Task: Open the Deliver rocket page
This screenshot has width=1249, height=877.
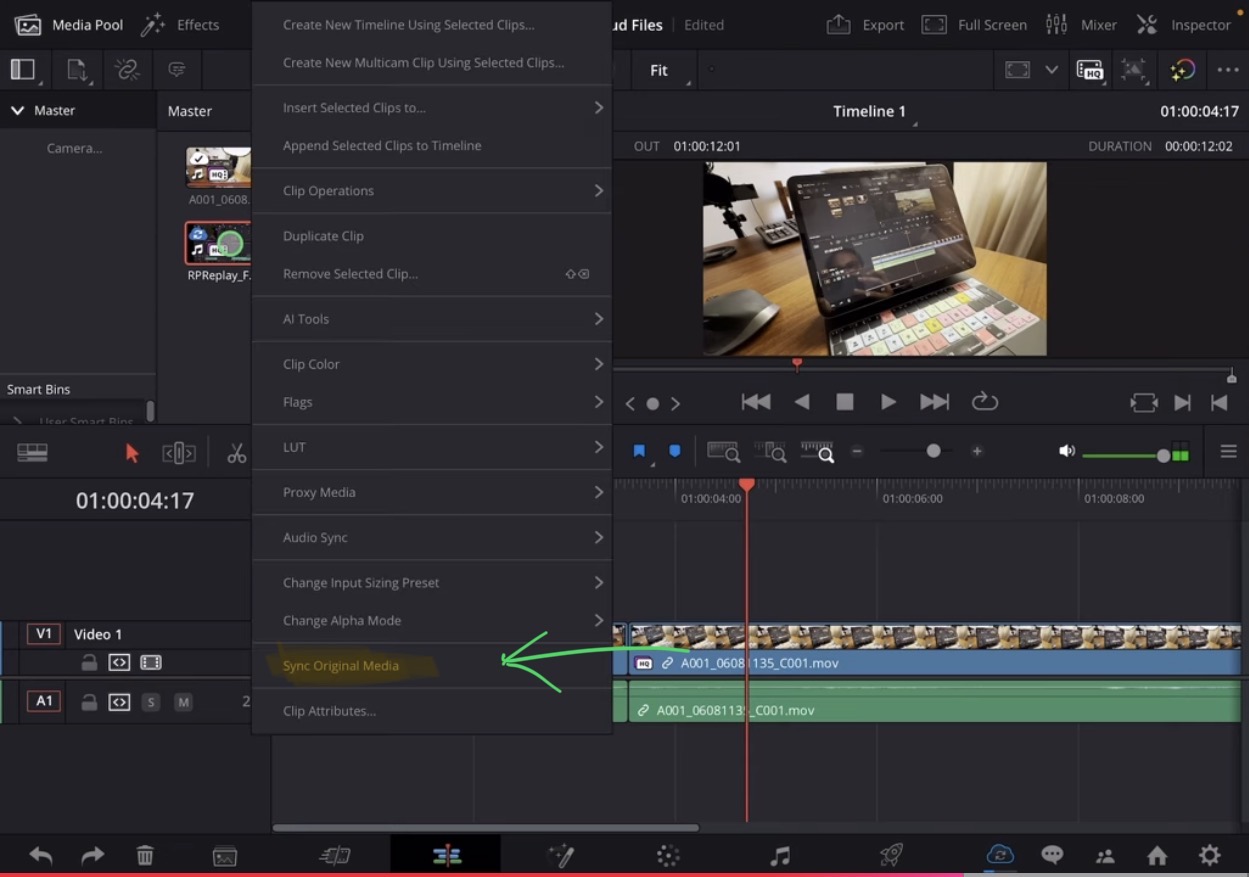Action: tap(891, 855)
